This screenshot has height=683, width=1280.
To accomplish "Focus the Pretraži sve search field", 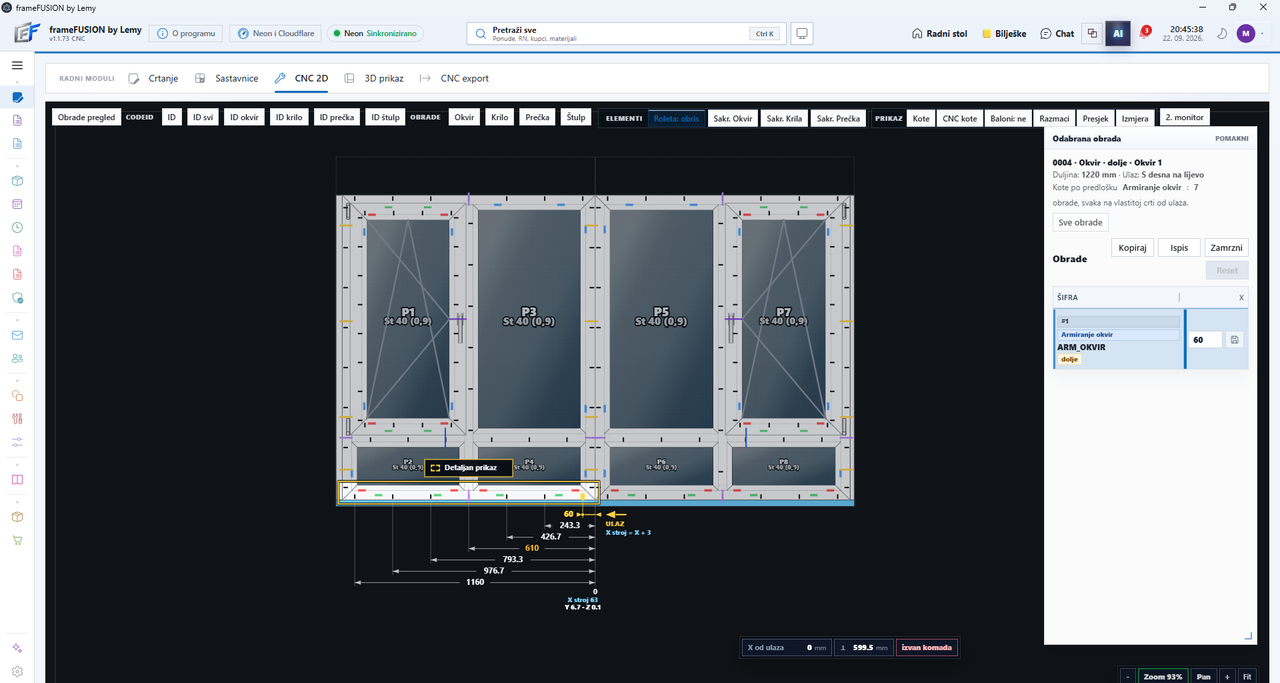I will click(x=625, y=33).
